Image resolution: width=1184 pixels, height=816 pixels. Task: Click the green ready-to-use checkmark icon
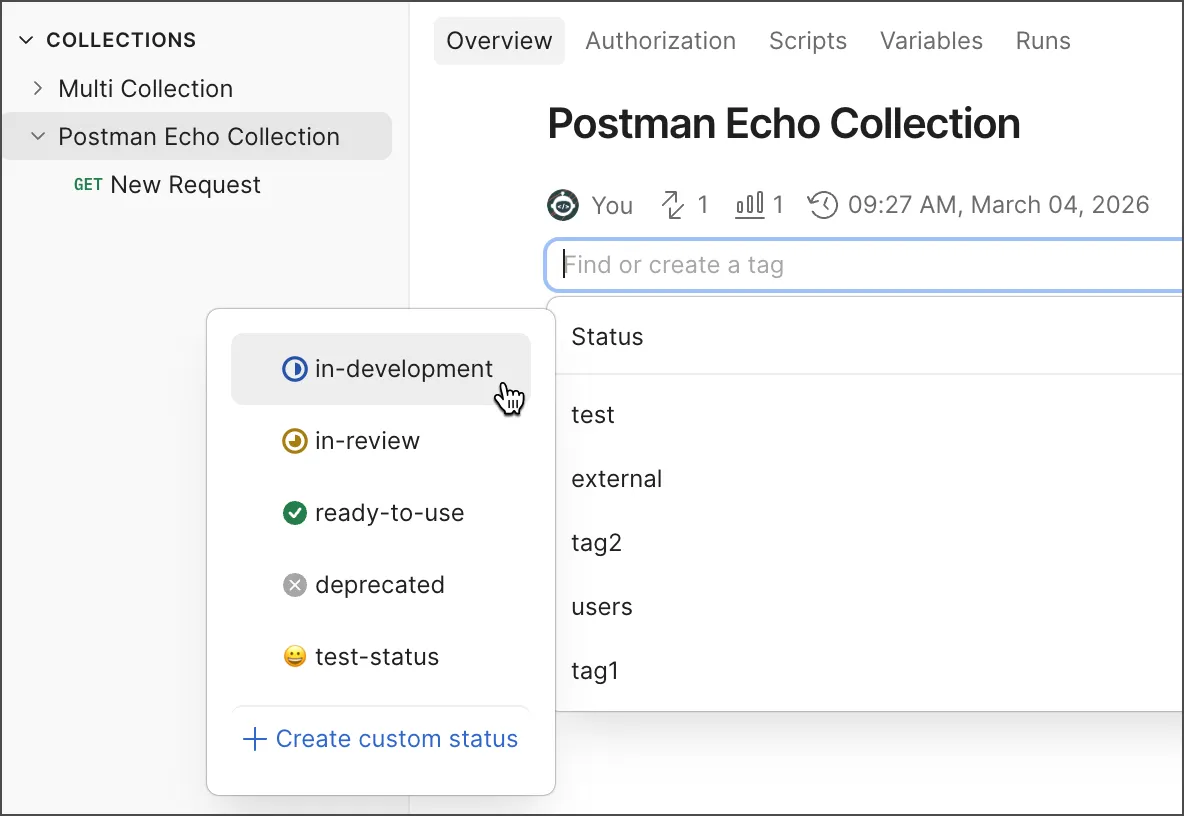coord(294,513)
